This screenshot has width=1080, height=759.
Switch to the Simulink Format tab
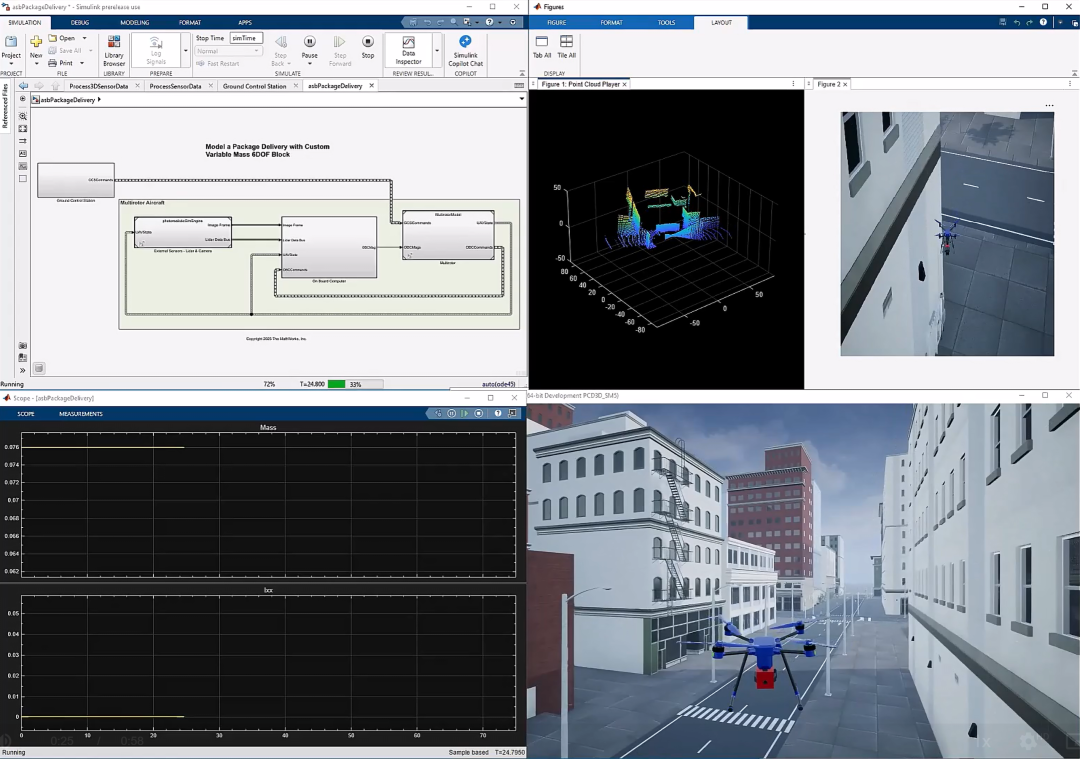tap(189, 22)
